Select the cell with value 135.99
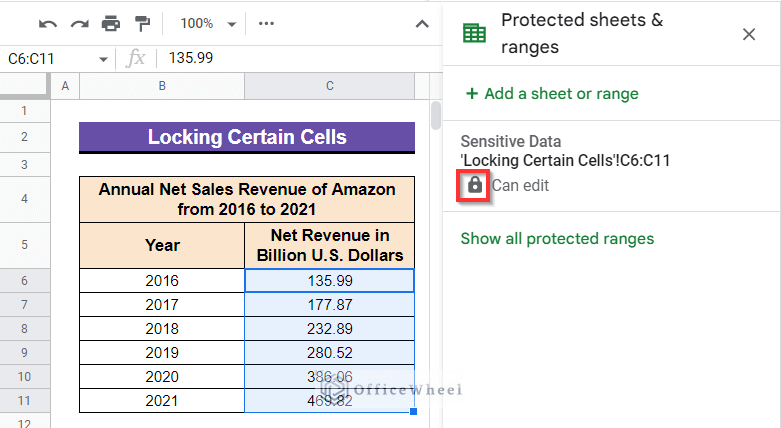This screenshot has height=428, width=781. (329, 281)
